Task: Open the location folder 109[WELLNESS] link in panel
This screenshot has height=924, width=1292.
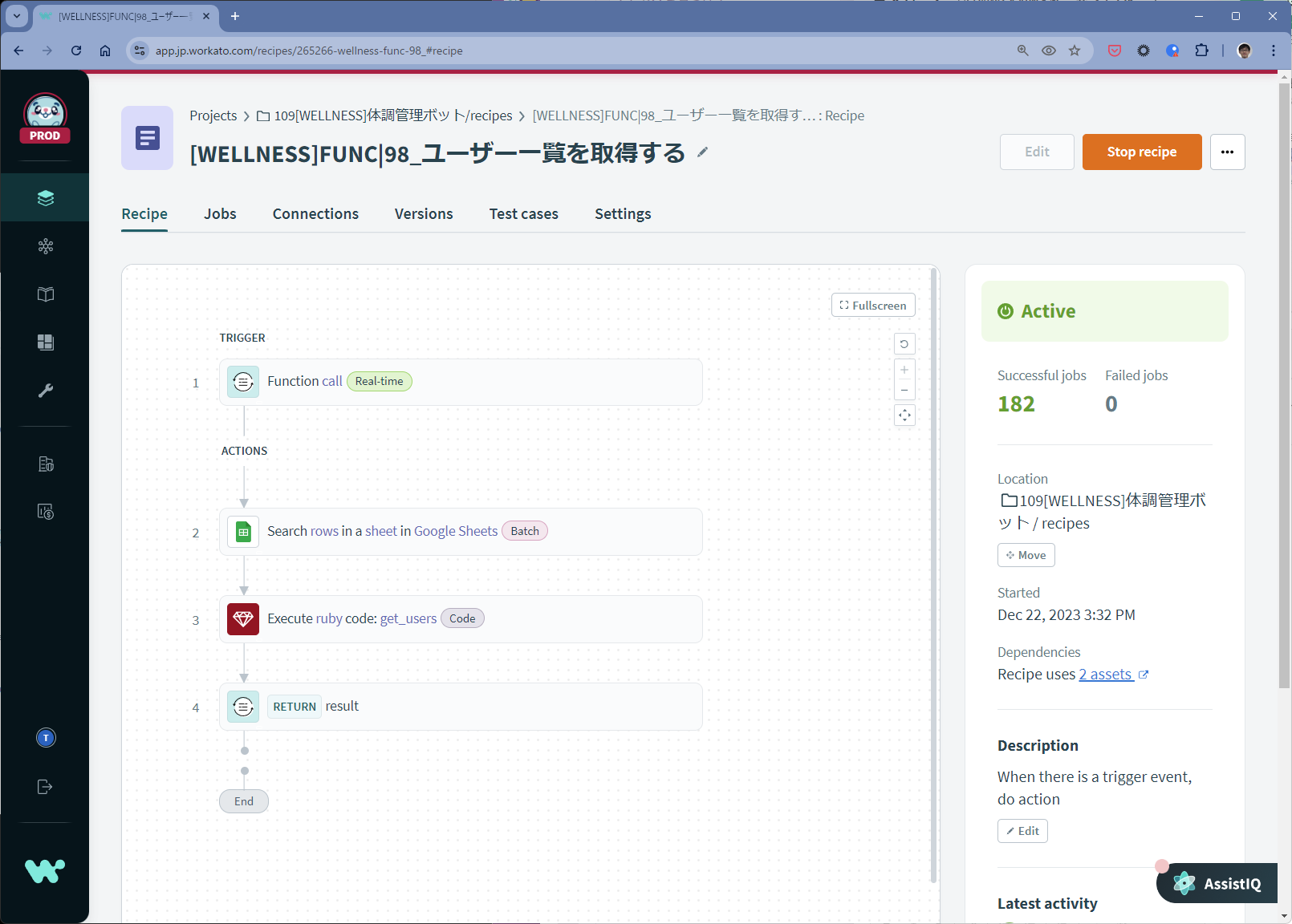Action: (1103, 512)
